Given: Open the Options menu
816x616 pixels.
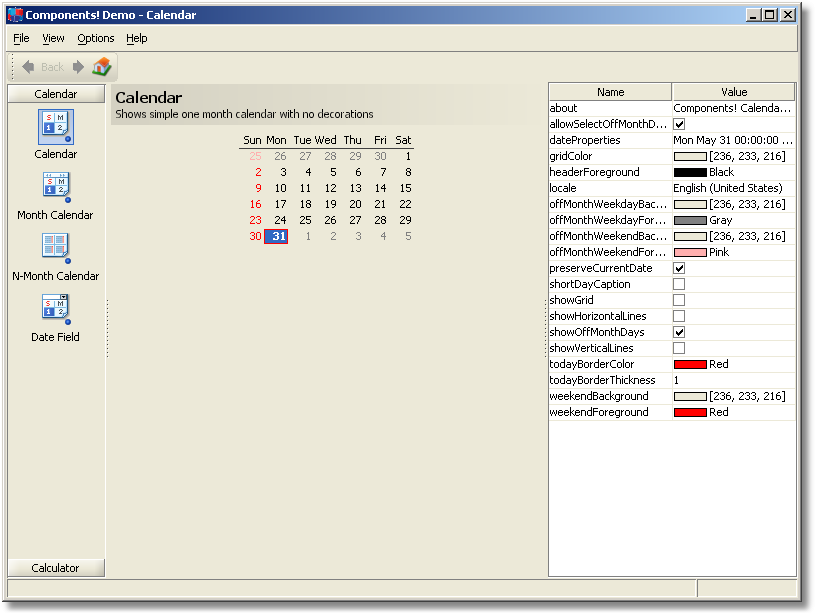Looking at the screenshot, I should coord(96,38).
